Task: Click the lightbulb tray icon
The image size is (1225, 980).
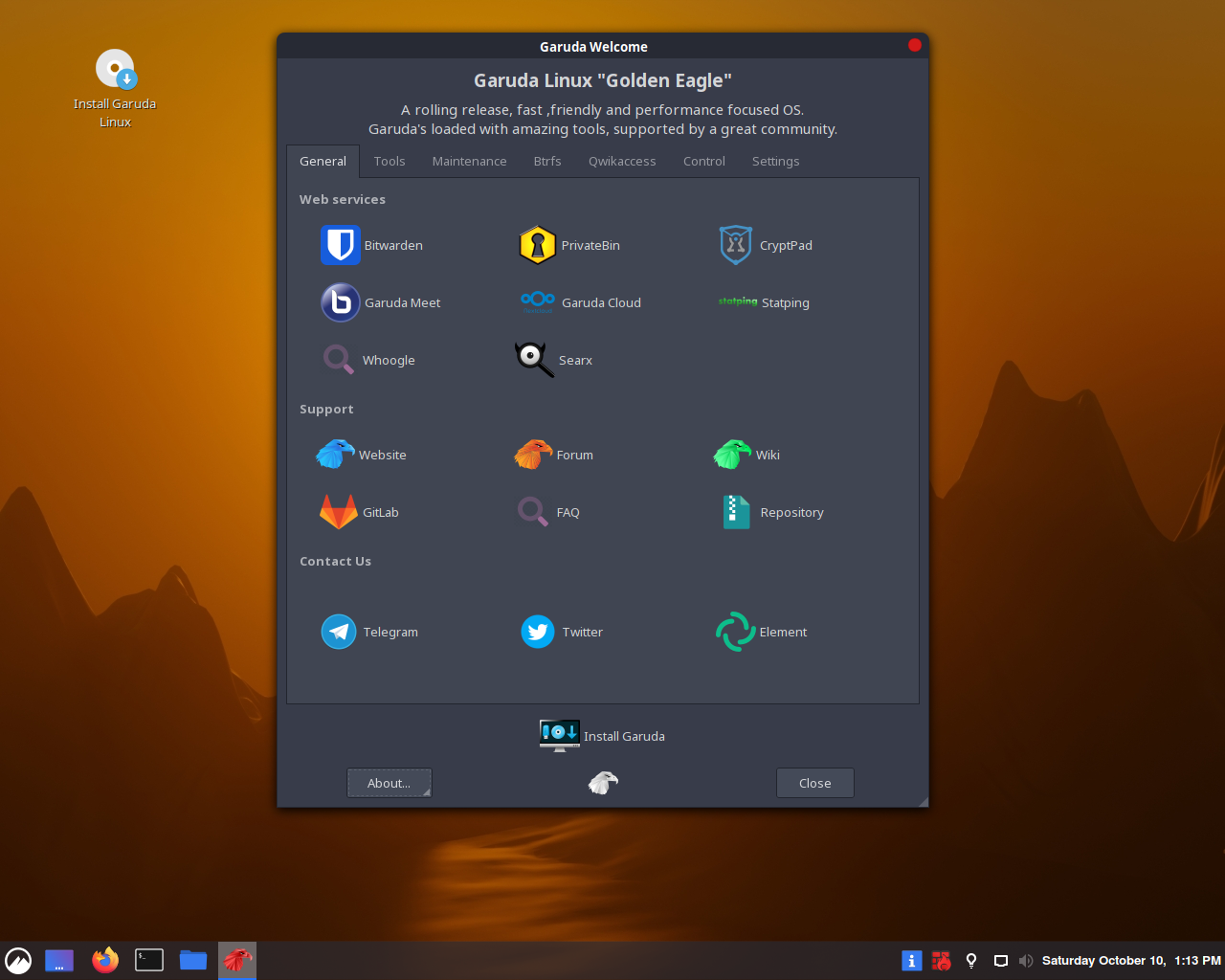Action: [x=971, y=960]
